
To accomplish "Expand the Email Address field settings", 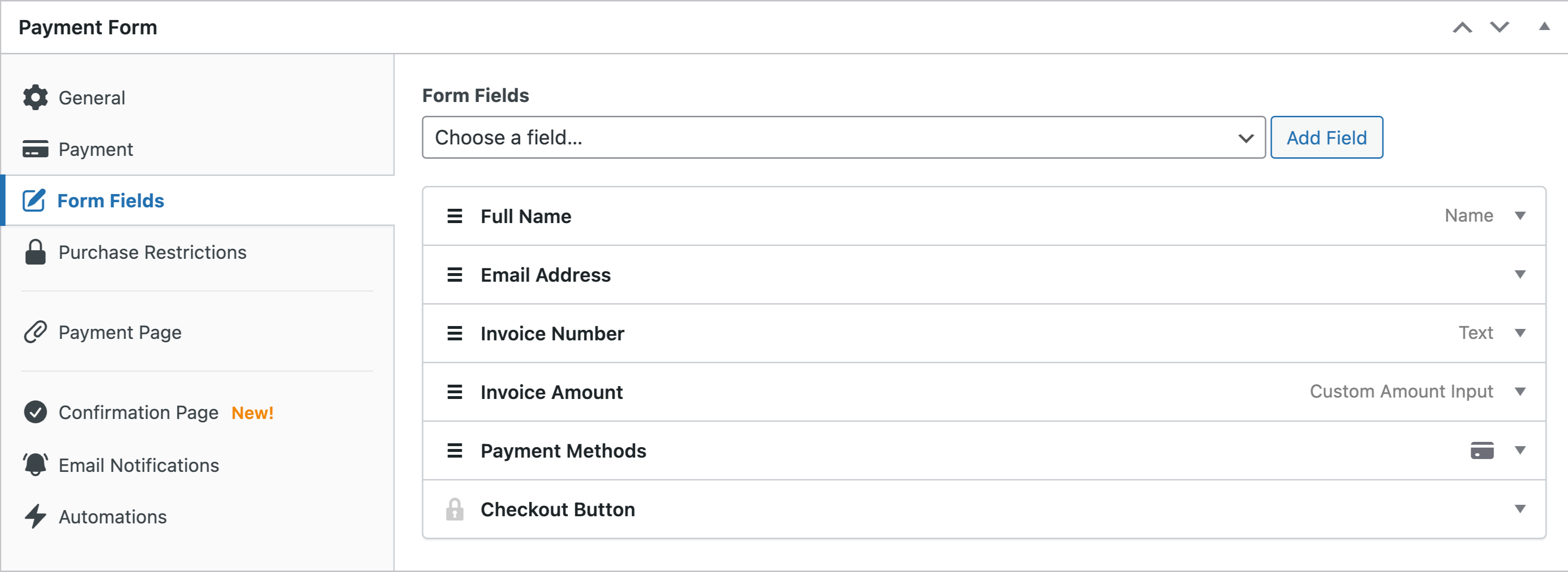I will tap(1520, 275).
